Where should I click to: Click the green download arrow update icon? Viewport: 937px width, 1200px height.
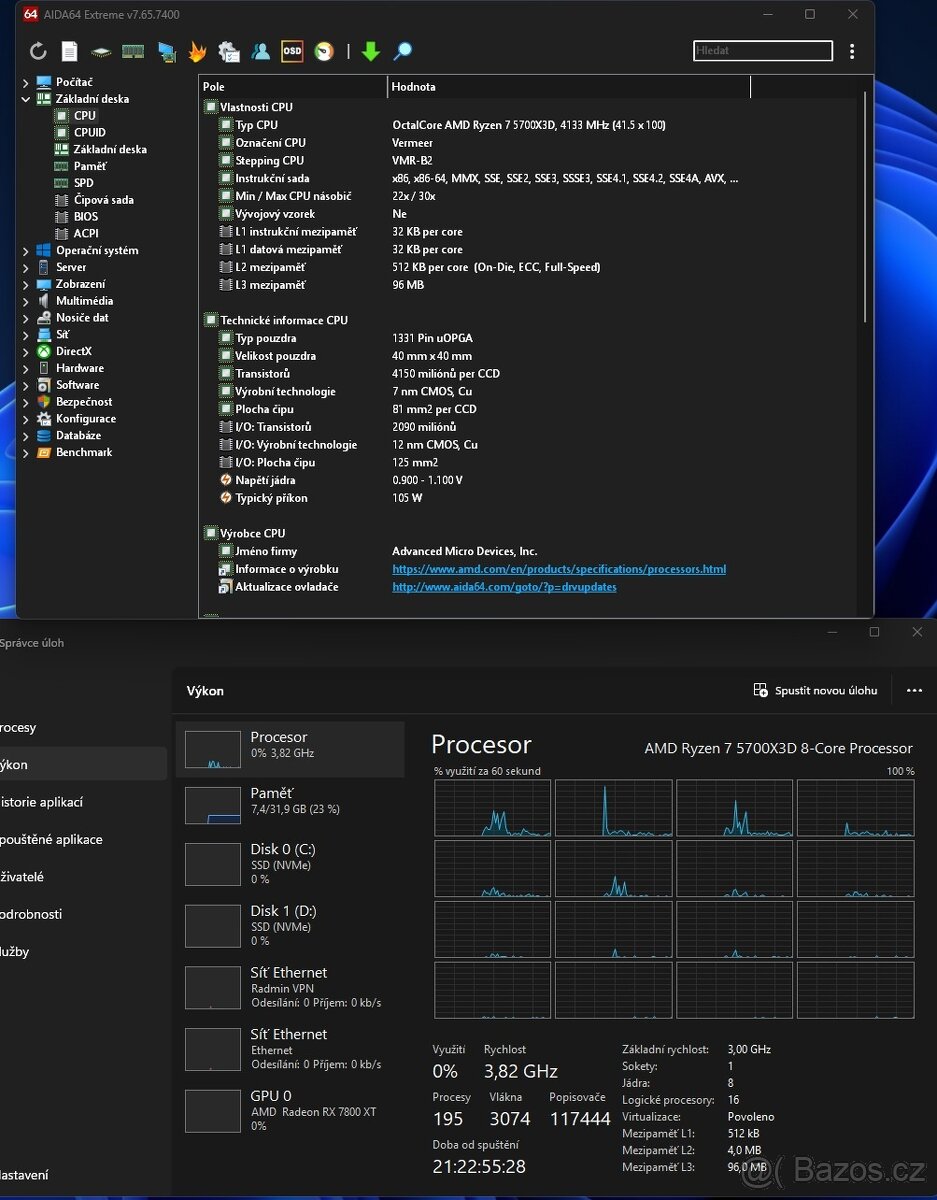pyautogui.click(x=371, y=51)
